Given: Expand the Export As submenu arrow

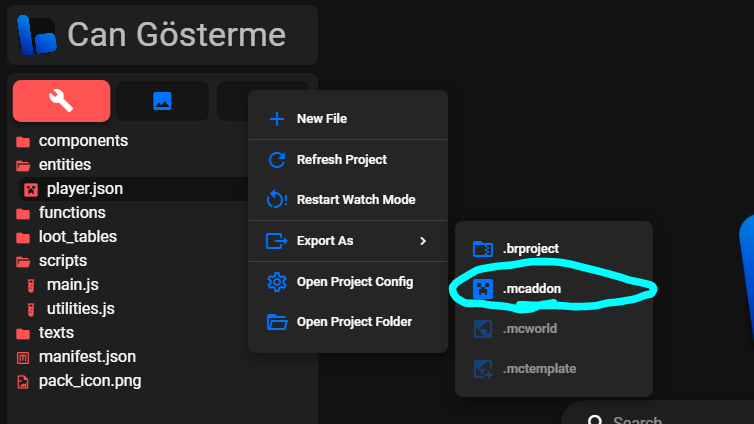Looking at the screenshot, I should (x=423, y=241).
